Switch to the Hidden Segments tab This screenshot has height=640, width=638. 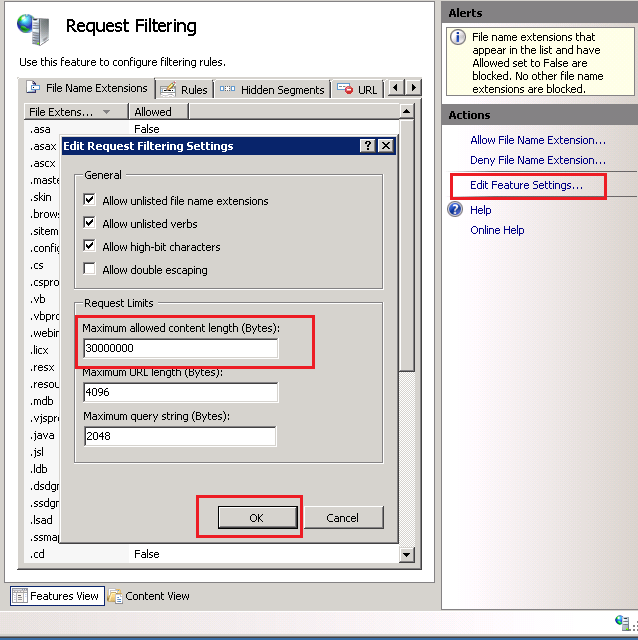[273, 89]
